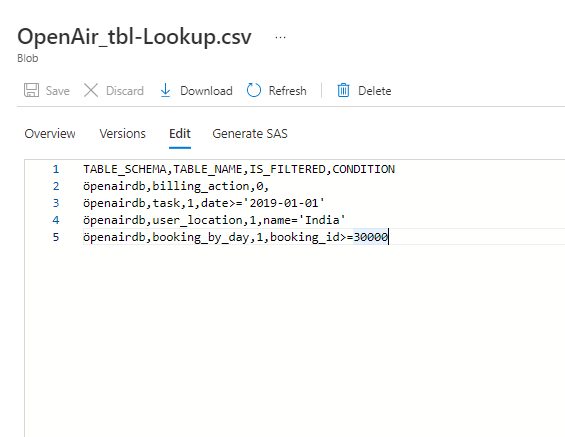Open the Generate SAS tab

coord(250,134)
